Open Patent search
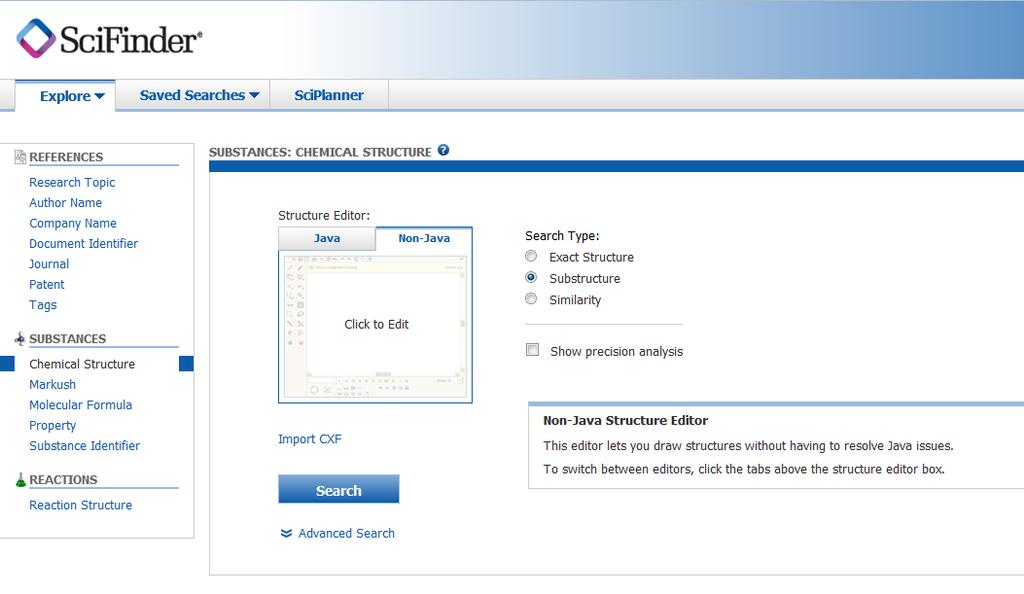 pyautogui.click(x=46, y=285)
